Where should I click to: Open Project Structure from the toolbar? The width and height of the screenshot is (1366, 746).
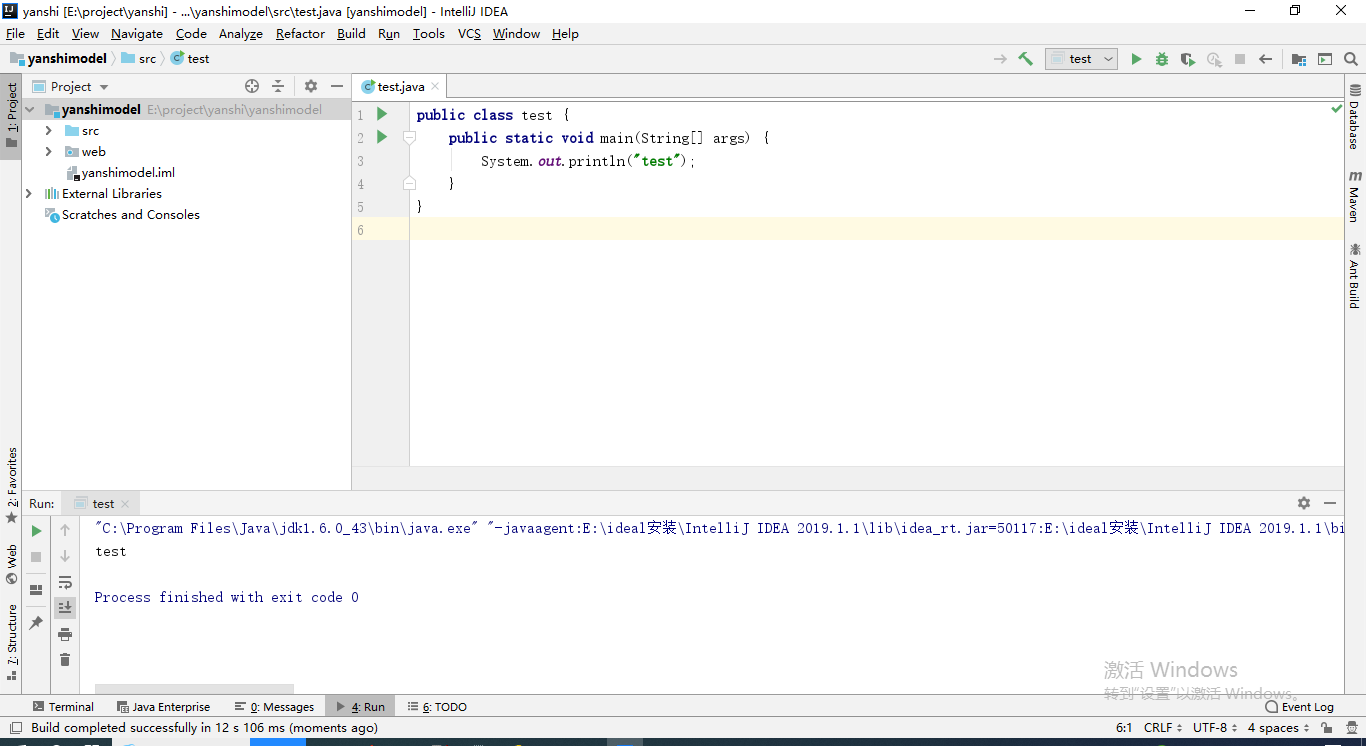pos(1298,59)
